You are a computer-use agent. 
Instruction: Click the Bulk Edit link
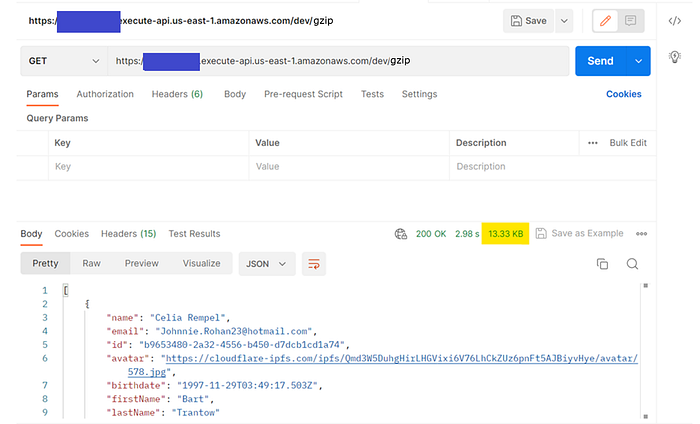(628, 143)
